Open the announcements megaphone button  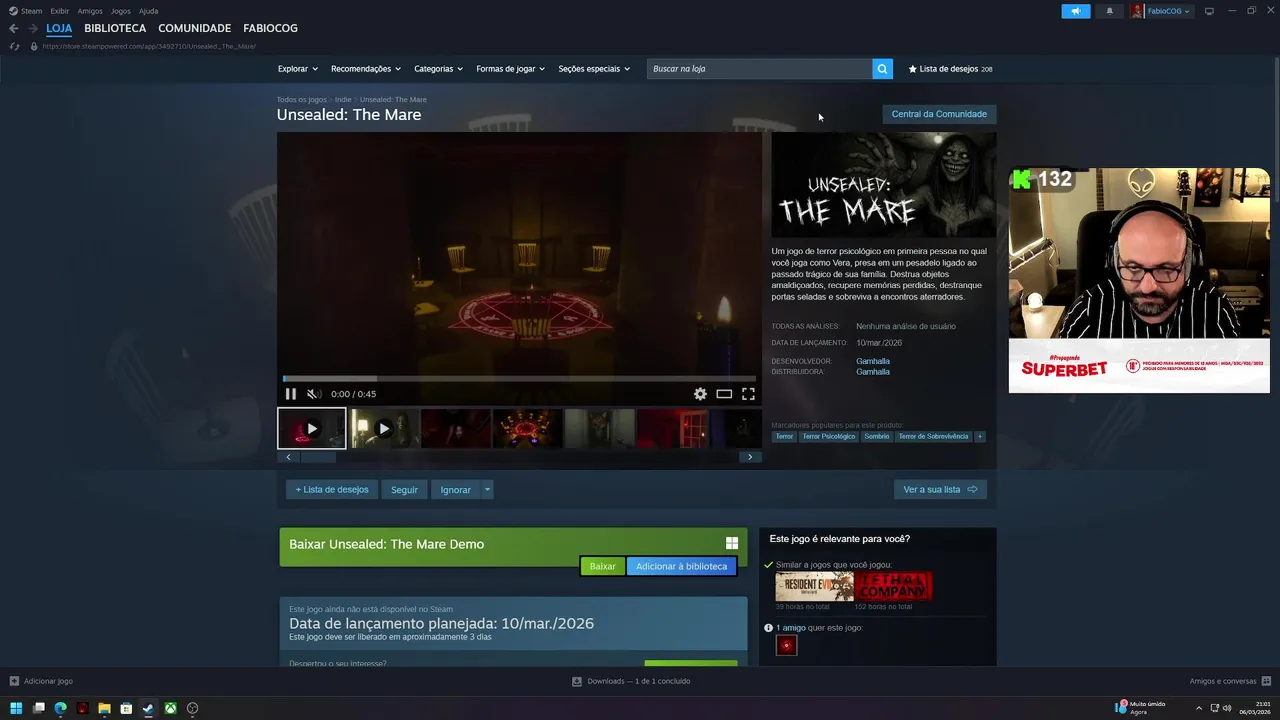(x=1076, y=11)
